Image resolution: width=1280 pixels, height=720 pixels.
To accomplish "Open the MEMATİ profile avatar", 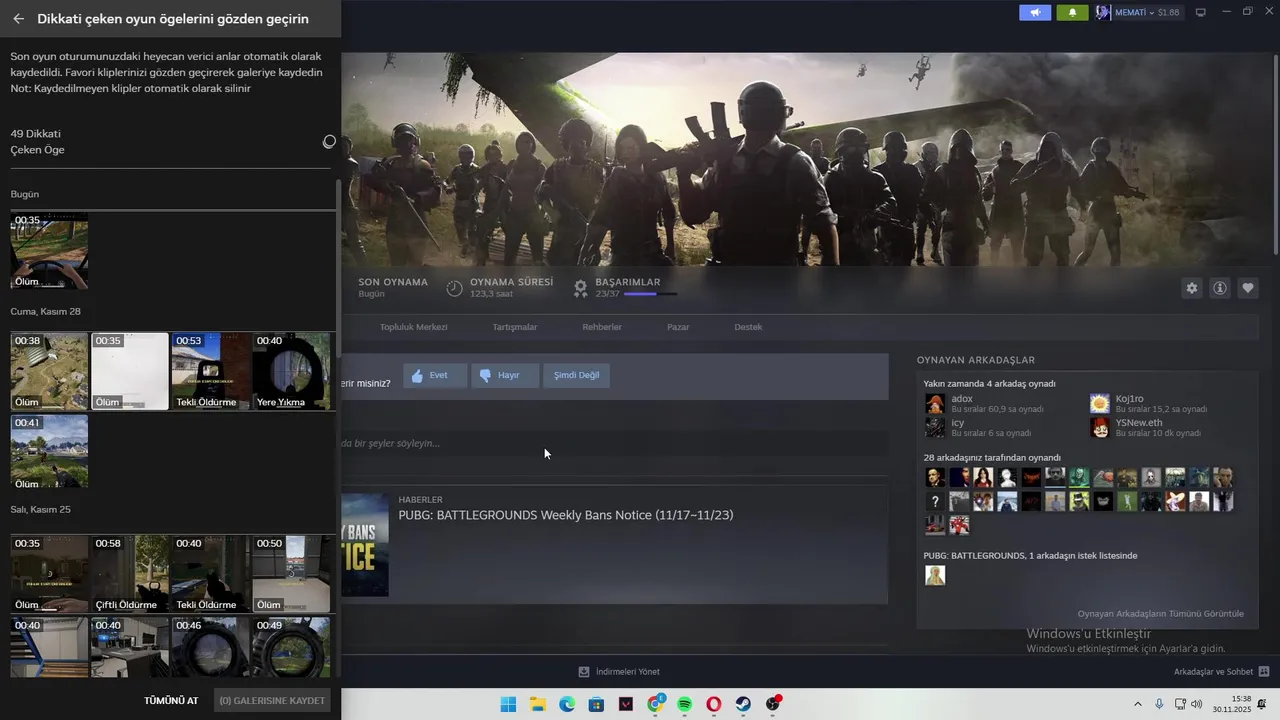I will (x=1104, y=12).
